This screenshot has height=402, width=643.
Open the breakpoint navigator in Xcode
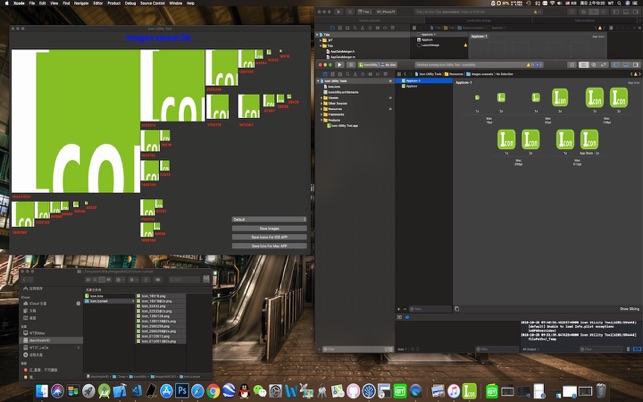click(378, 74)
